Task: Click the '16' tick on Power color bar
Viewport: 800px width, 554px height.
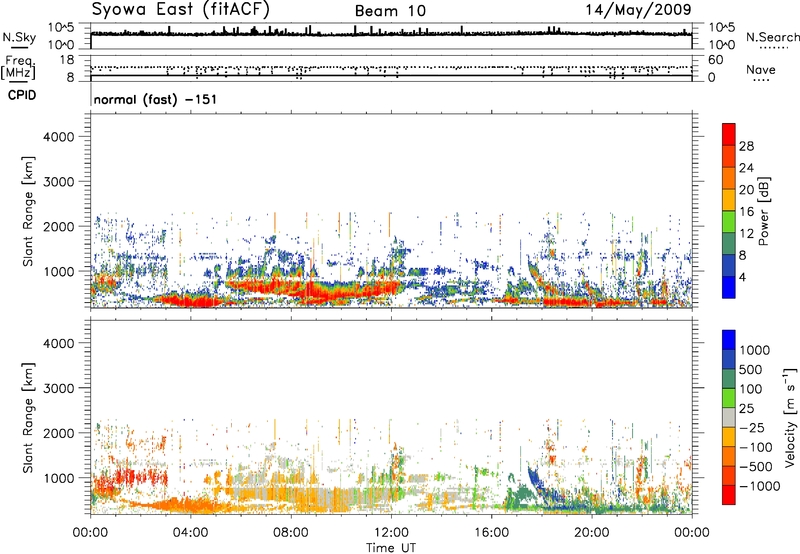Action: (x=746, y=212)
